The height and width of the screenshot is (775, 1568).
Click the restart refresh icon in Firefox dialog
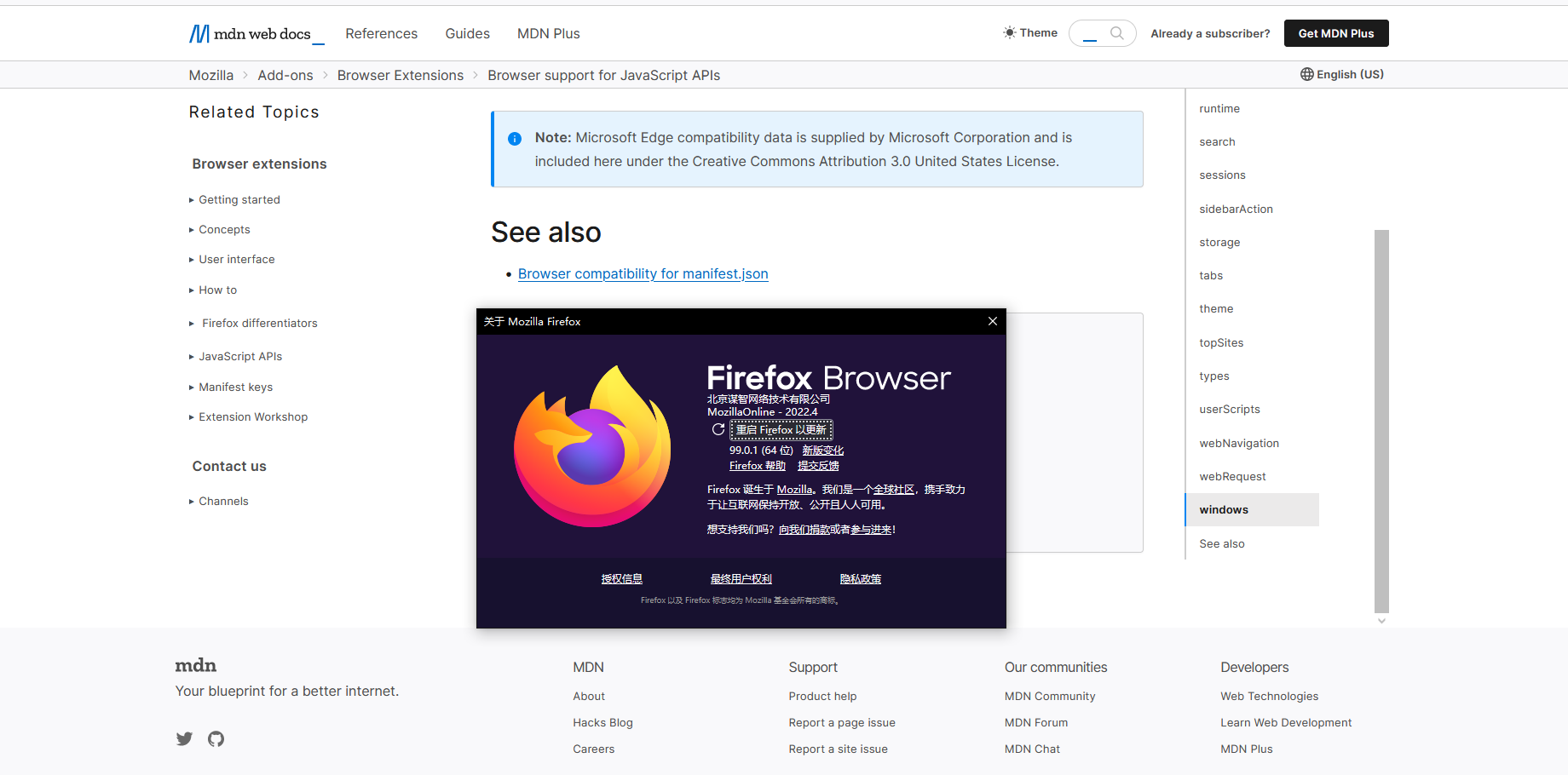(718, 429)
